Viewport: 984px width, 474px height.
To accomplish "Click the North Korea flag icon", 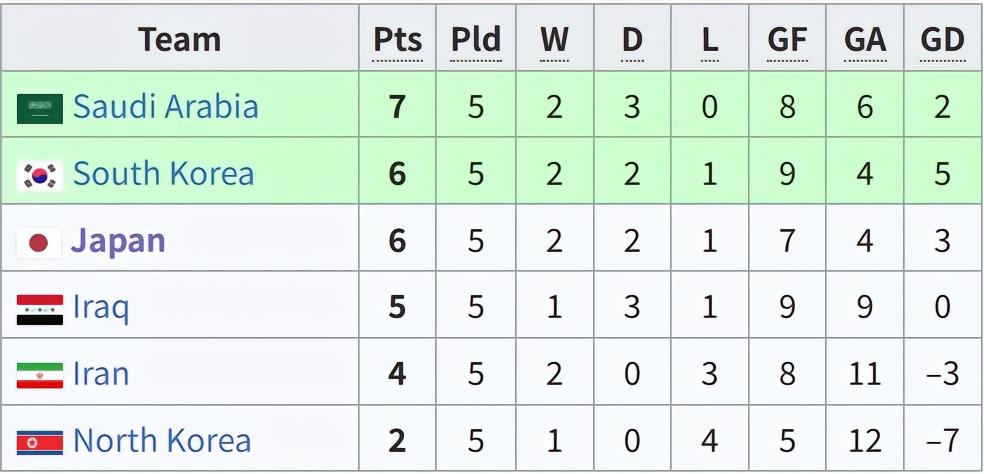I will tap(40, 441).
